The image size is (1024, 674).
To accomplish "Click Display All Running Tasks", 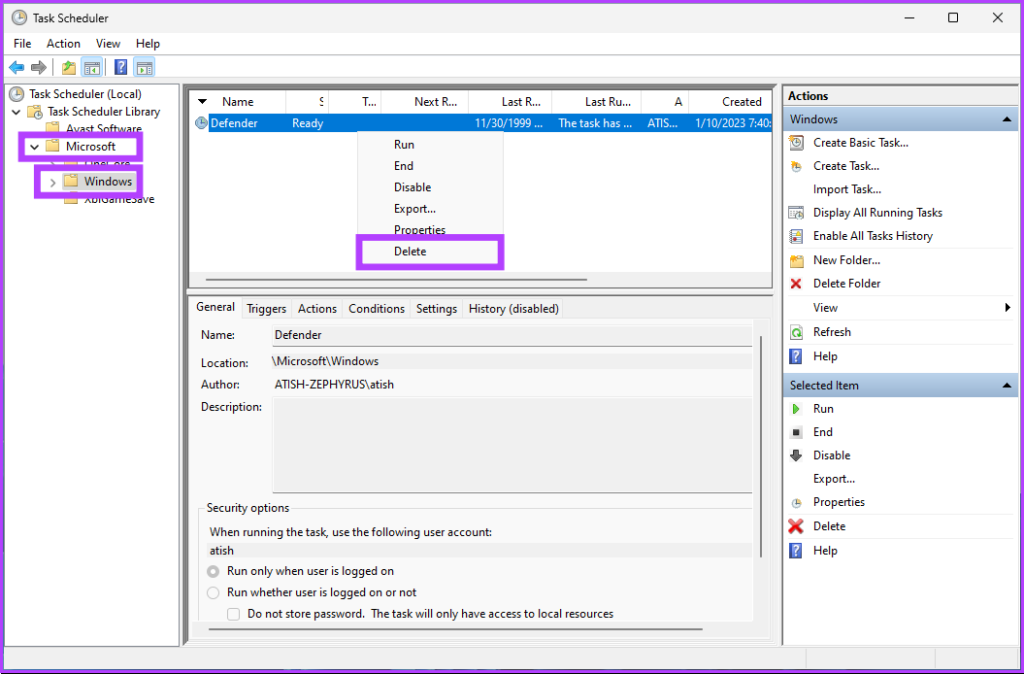I will [x=877, y=213].
